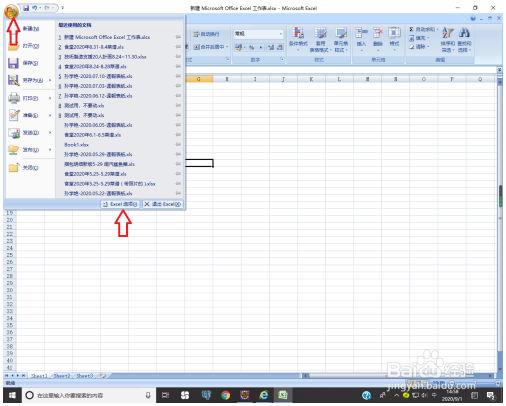The width and height of the screenshot is (506, 406).
Task: Pin recent file dated 2020.06.12
Action: pyautogui.click(x=178, y=96)
